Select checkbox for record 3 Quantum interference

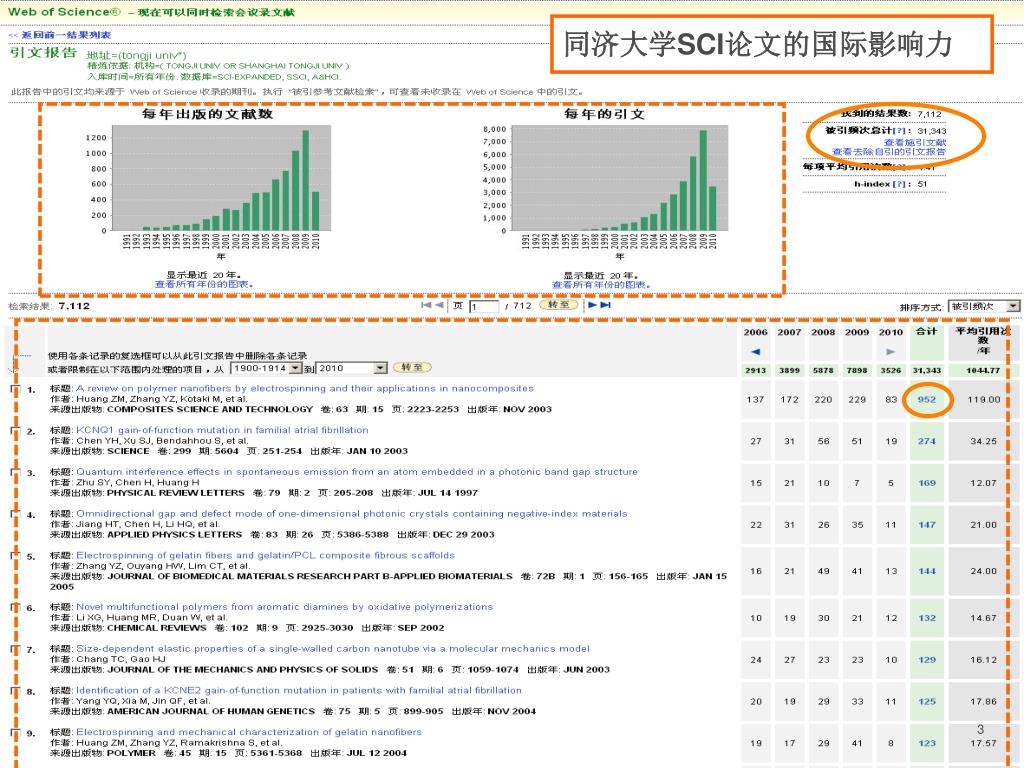pos(14,473)
